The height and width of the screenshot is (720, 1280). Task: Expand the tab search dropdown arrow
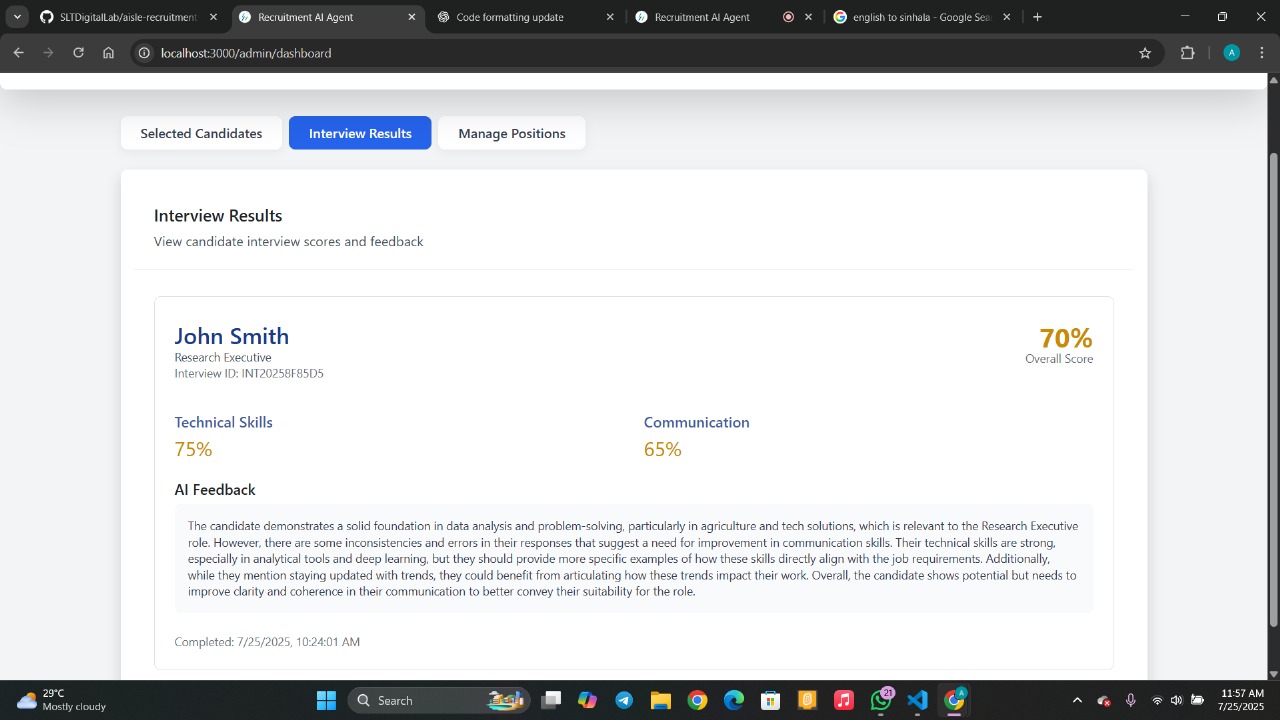pyautogui.click(x=17, y=17)
